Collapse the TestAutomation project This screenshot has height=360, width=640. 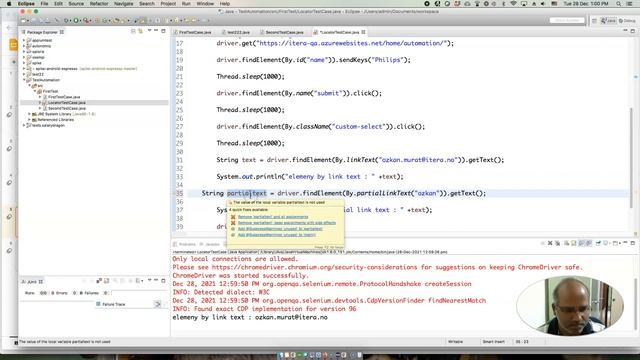tap(24, 80)
